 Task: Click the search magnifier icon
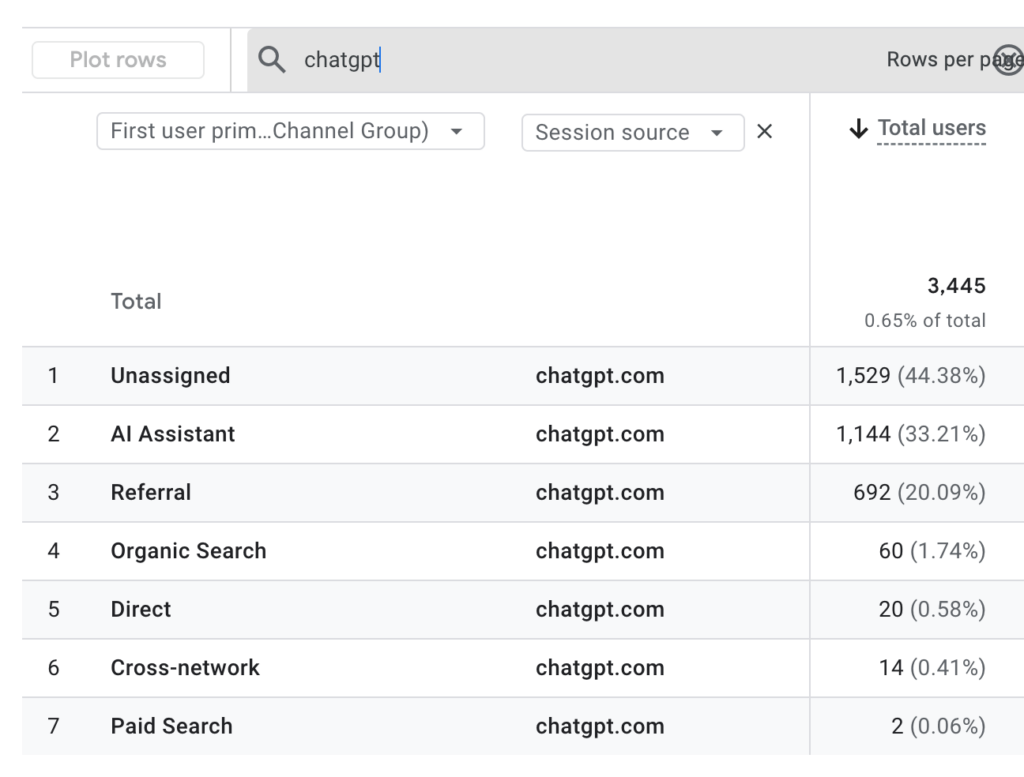point(272,59)
